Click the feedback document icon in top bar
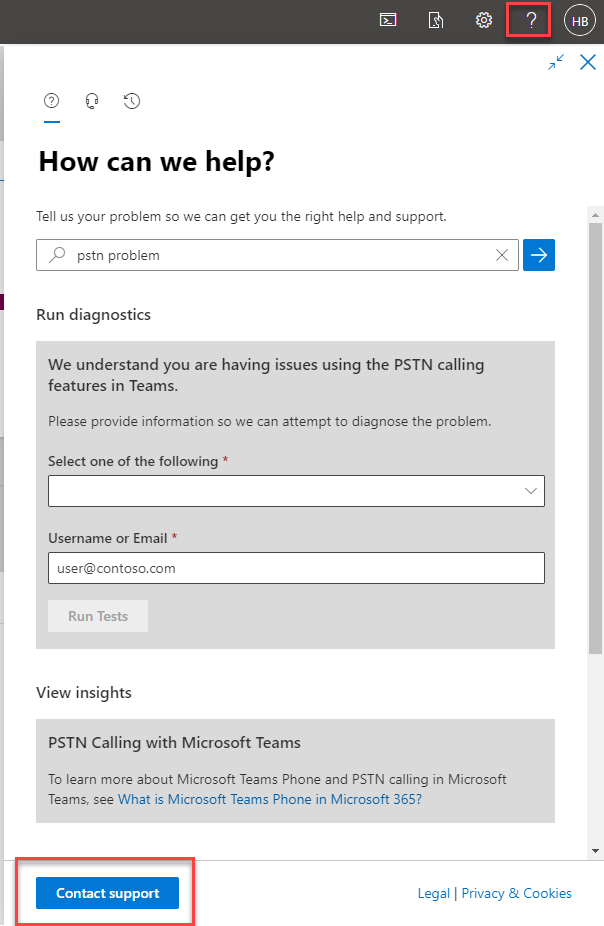604x926 pixels. click(x=436, y=19)
